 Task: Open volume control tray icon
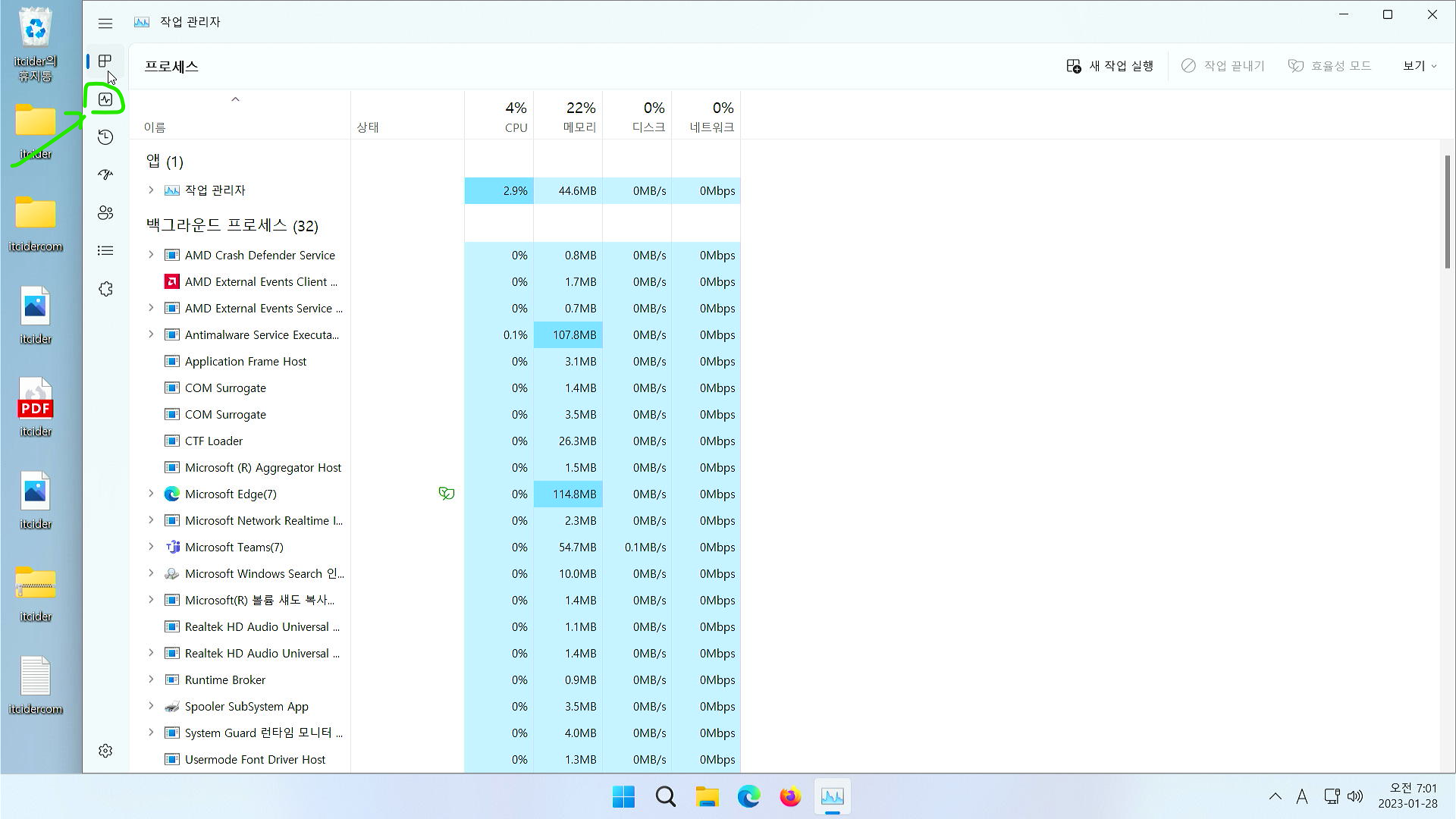click(1355, 796)
